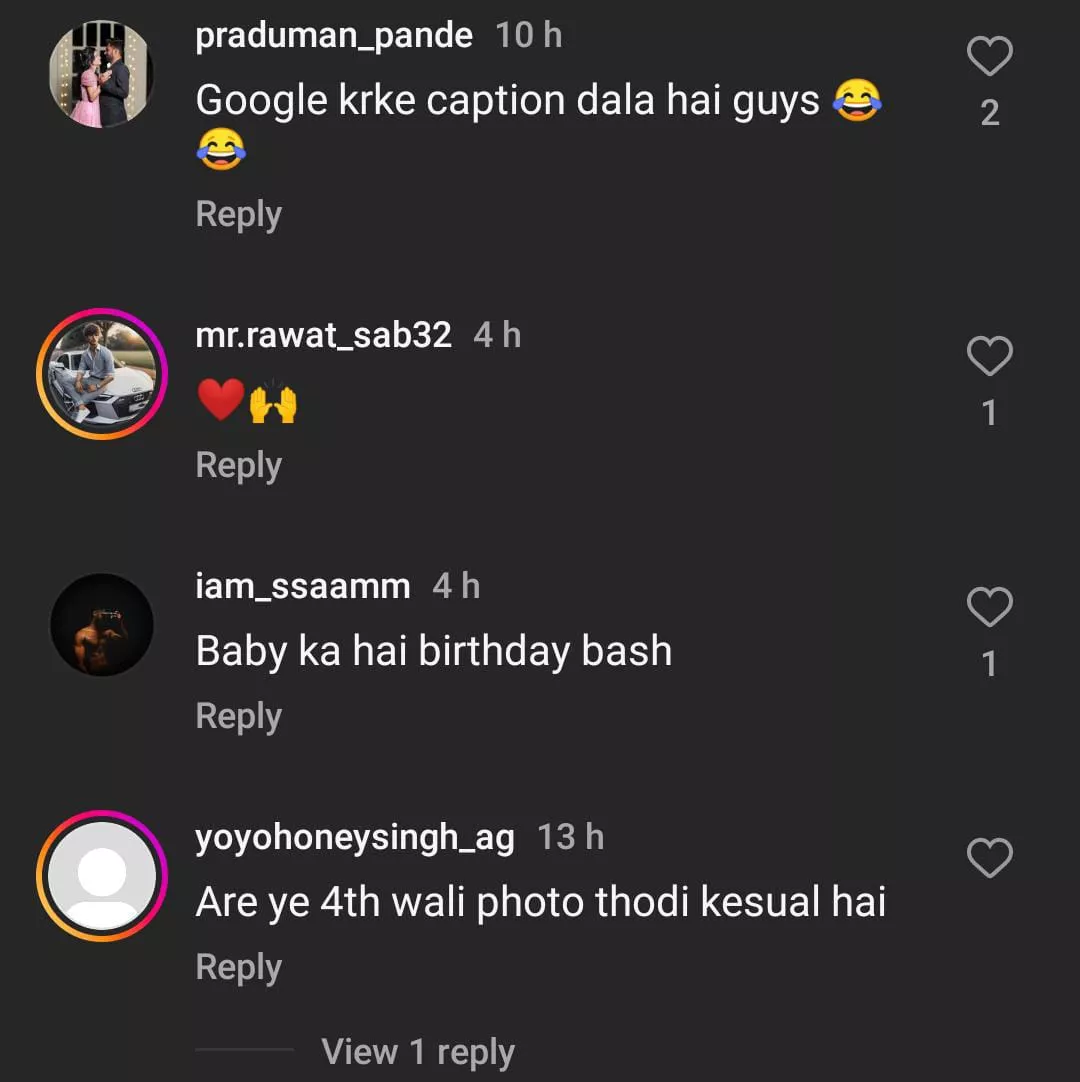
Task: Like praduman_pande's comment with the heart
Action: point(990,56)
